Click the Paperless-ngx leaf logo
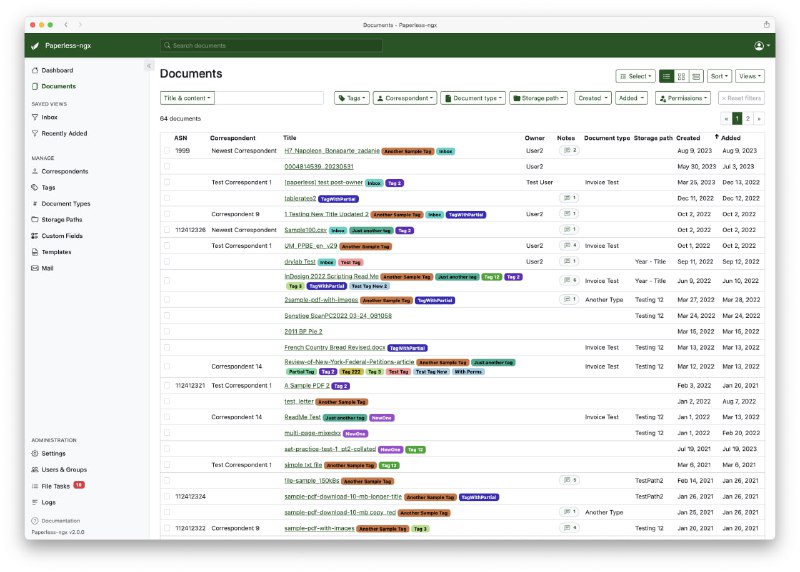 pos(35,46)
